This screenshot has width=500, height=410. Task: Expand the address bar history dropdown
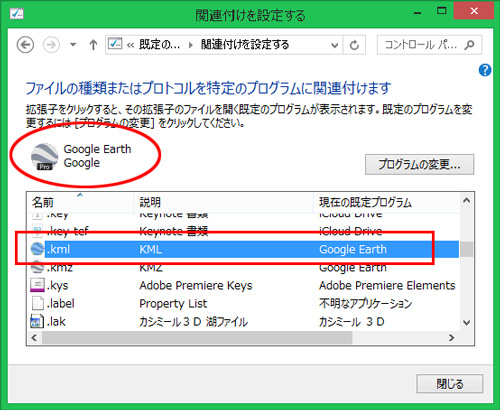[334, 45]
